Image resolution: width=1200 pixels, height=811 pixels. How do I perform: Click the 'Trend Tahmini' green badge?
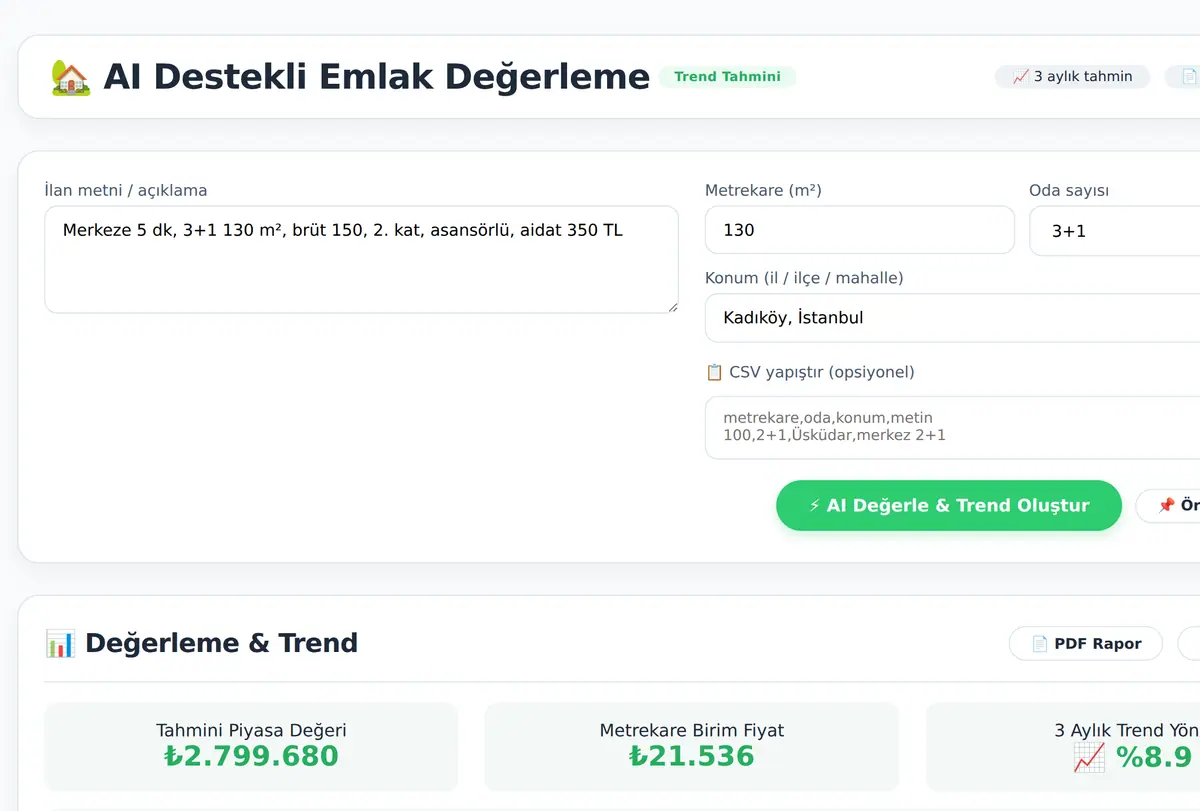(727, 77)
